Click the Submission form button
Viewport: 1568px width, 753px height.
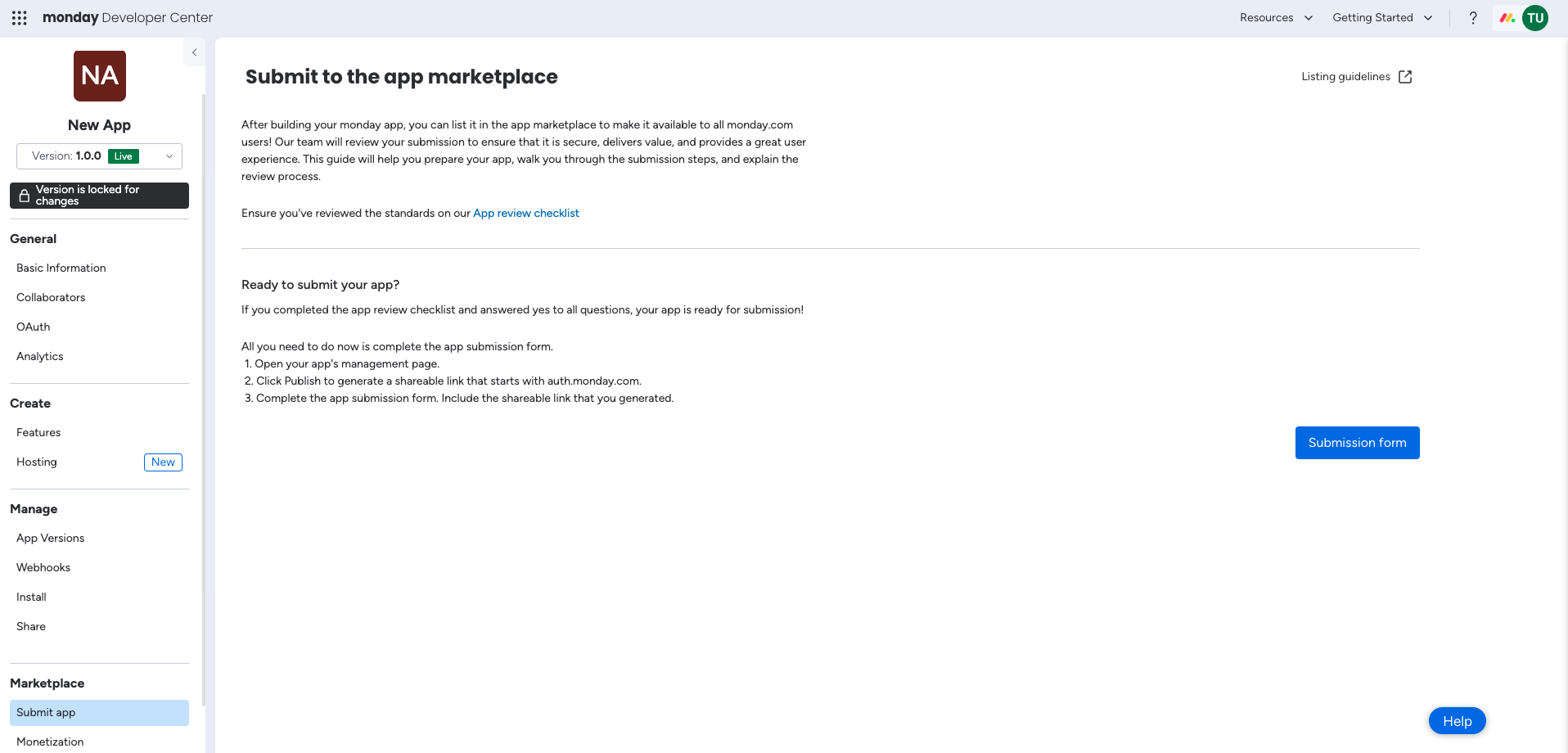tap(1357, 443)
